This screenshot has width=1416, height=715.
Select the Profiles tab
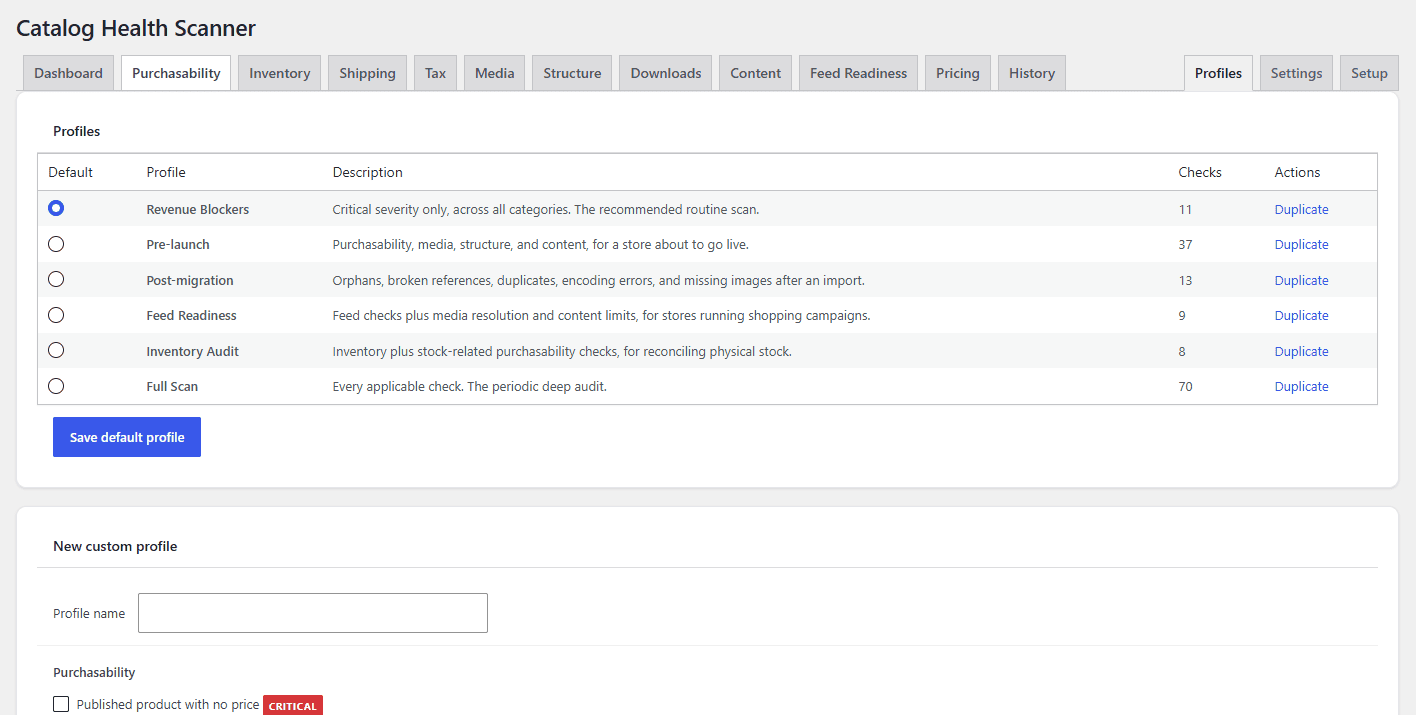tap(1218, 73)
